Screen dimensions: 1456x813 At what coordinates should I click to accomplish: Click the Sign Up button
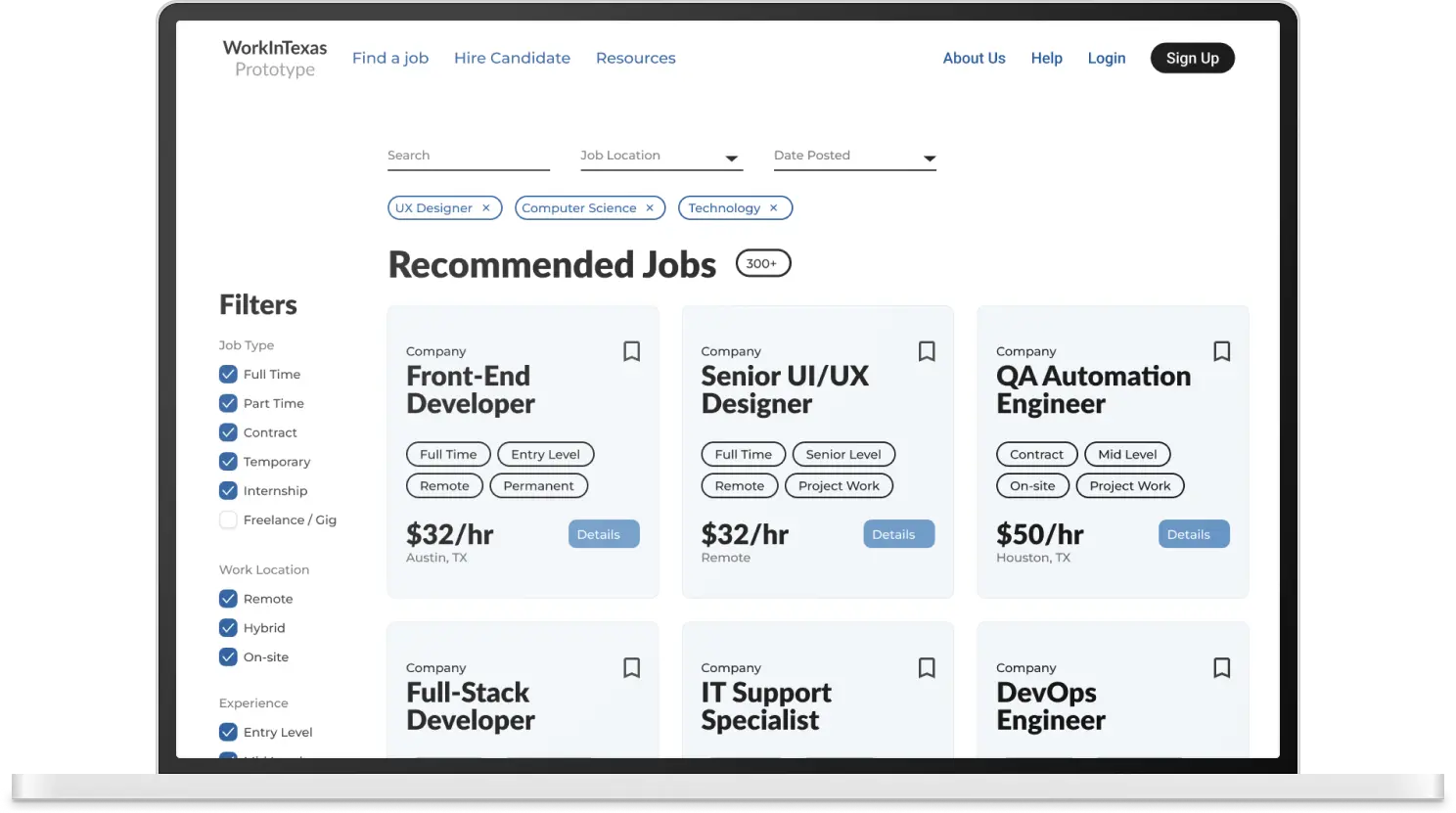coord(1192,58)
